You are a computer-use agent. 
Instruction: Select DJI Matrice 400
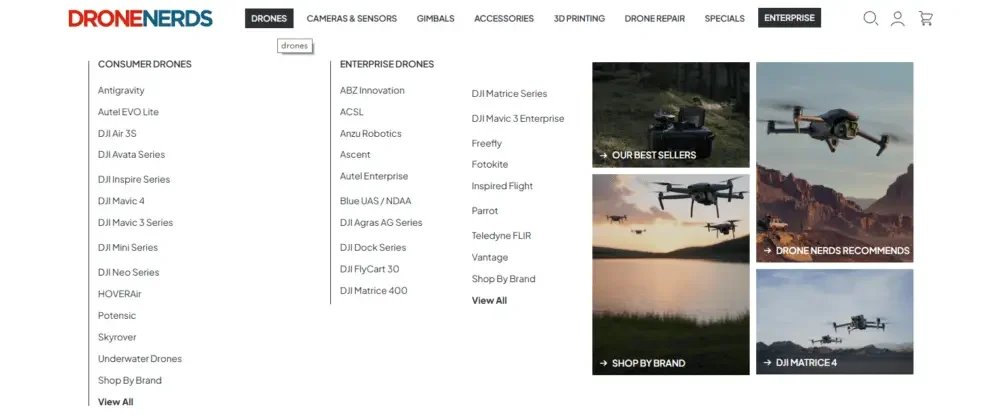(374, 291)
